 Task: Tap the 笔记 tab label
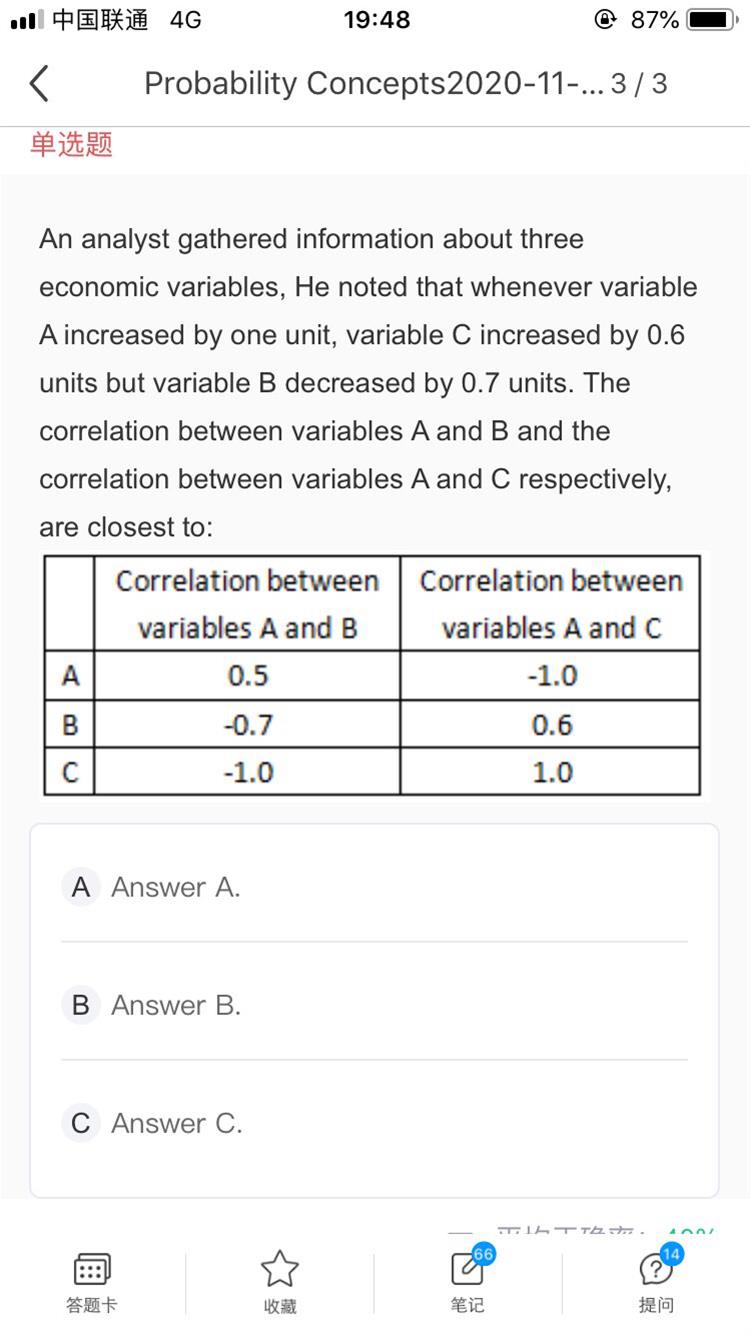(x=467, y=1305)
